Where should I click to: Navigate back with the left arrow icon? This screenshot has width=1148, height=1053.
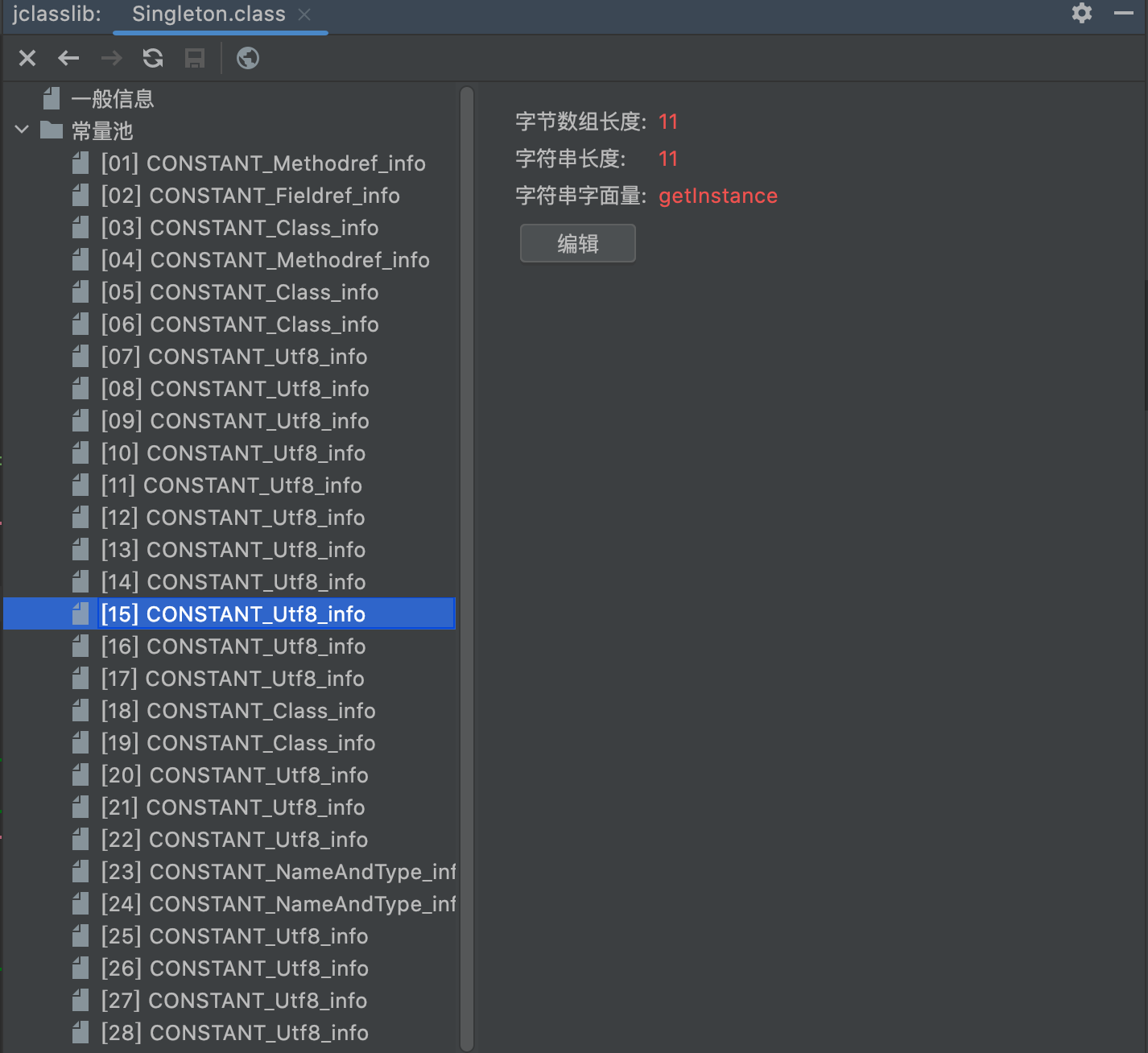(x=69, y=58)
